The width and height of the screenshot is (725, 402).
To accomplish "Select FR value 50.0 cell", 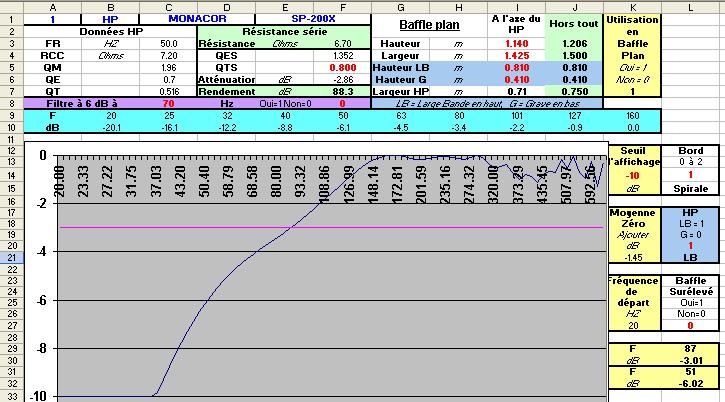I will point(169,43).
